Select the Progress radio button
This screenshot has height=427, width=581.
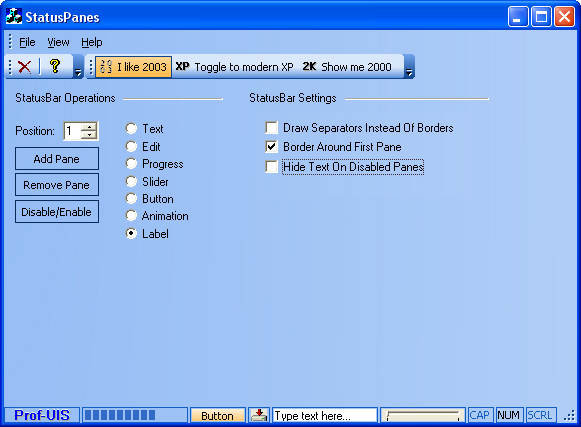131,163
